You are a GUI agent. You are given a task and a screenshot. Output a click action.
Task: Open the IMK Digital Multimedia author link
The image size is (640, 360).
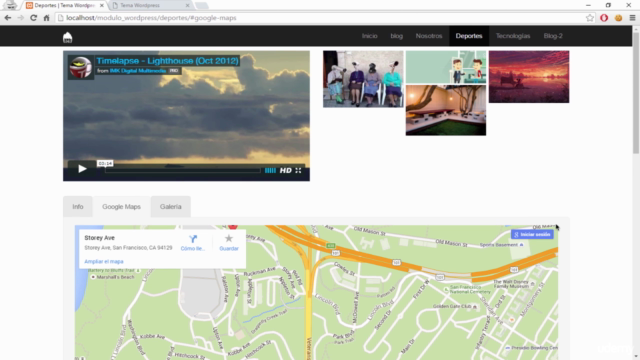(138, 71)
